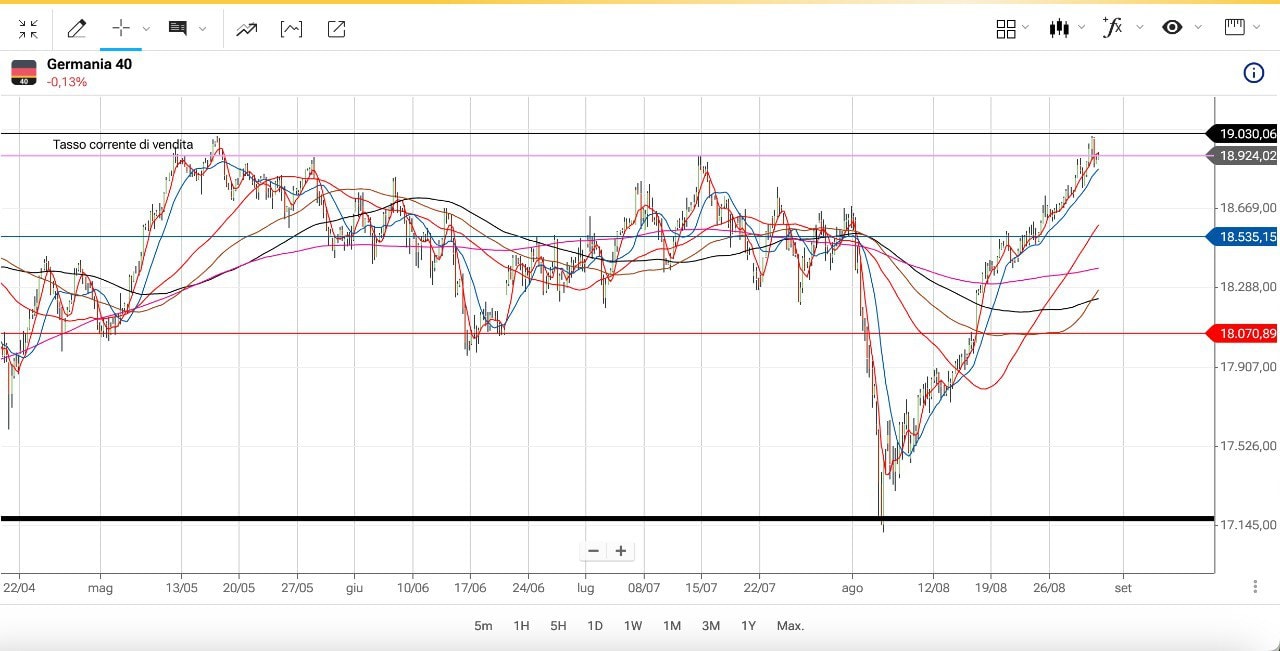1280x651 pixels.
Task: Select the pencil drawing tool
Action: 76,29
